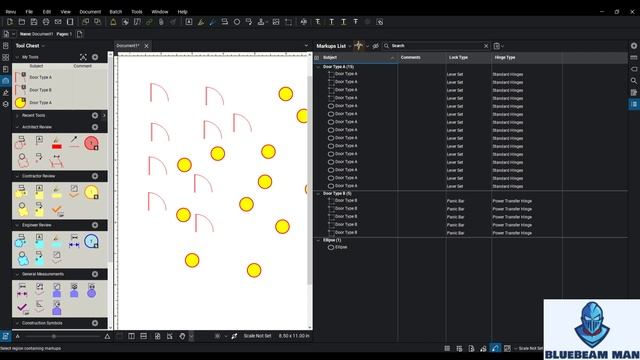Open the Batch menu
640x360 pixels.
[116, 12]
